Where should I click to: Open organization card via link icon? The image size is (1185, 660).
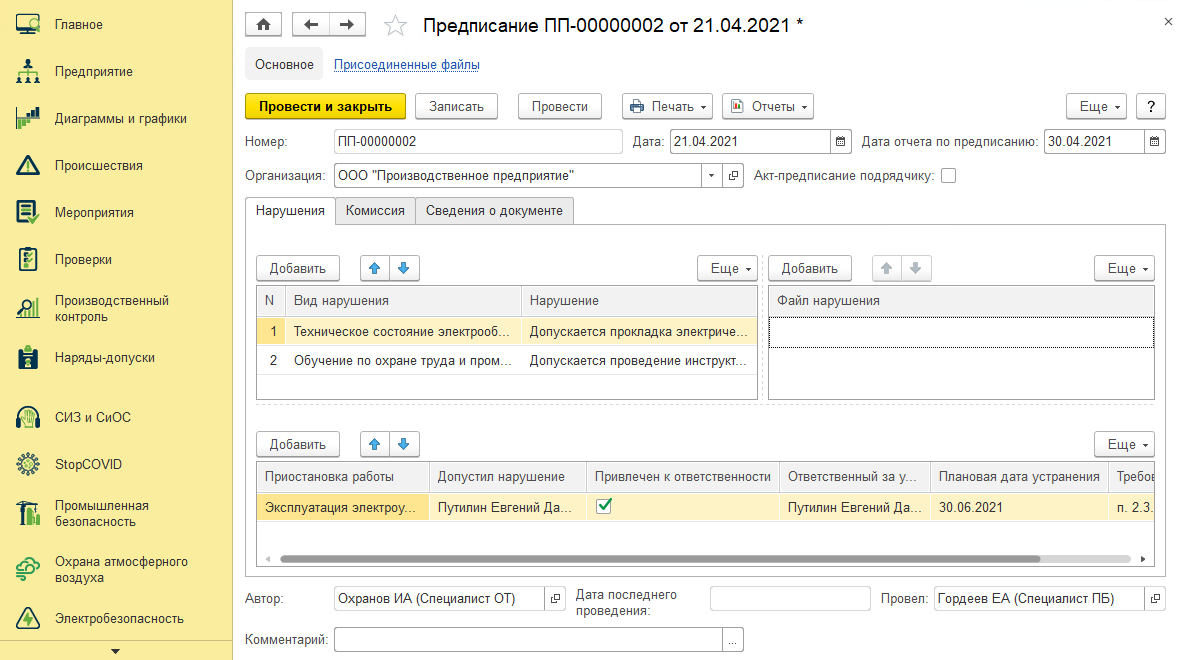pyautogui.click(x=733, y=175)
